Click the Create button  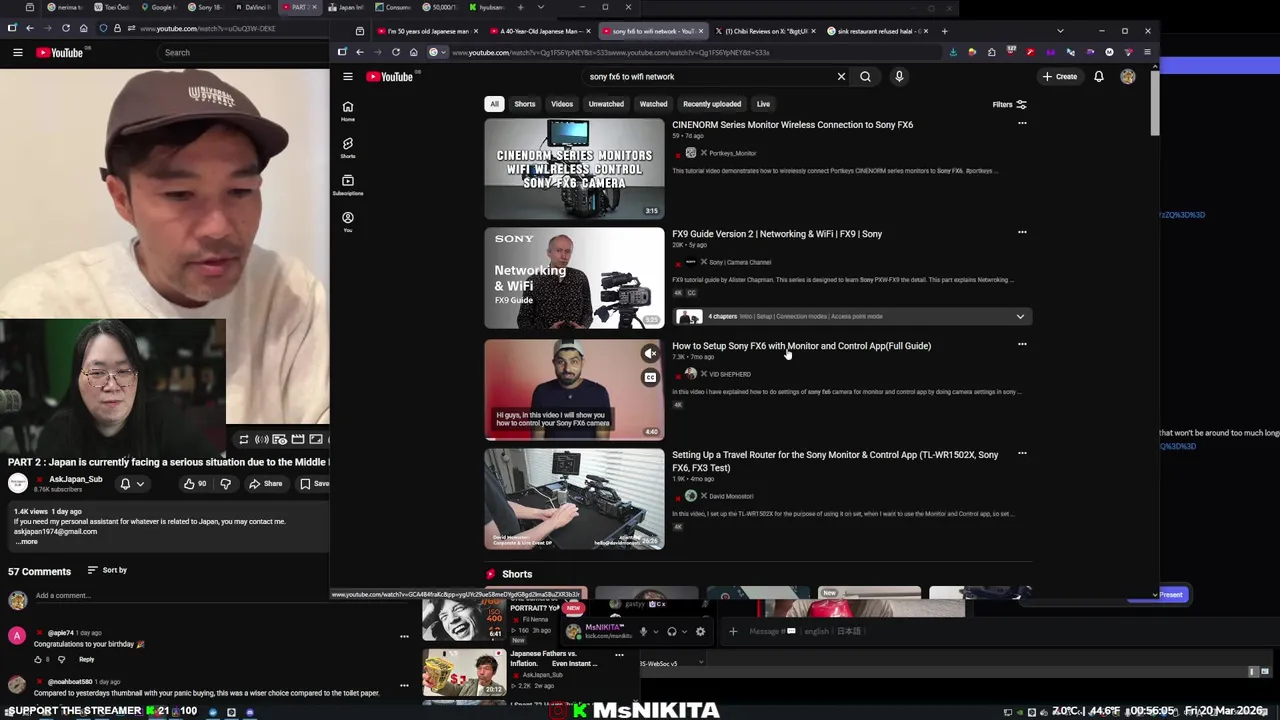point(1060,77)
